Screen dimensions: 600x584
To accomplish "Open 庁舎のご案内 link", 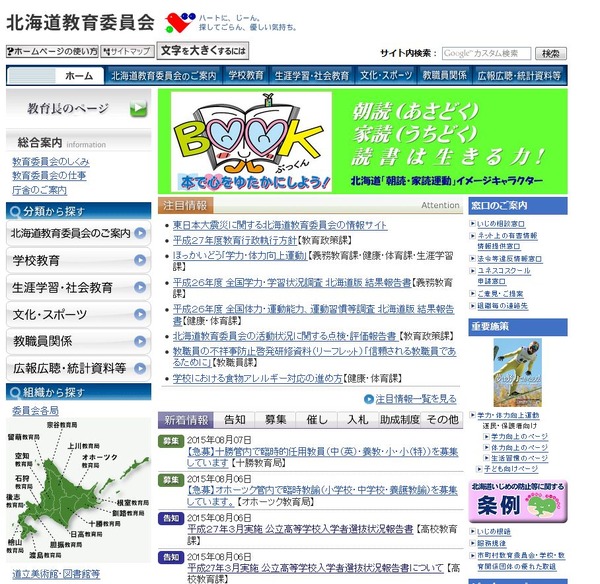I will click(39, 190).
